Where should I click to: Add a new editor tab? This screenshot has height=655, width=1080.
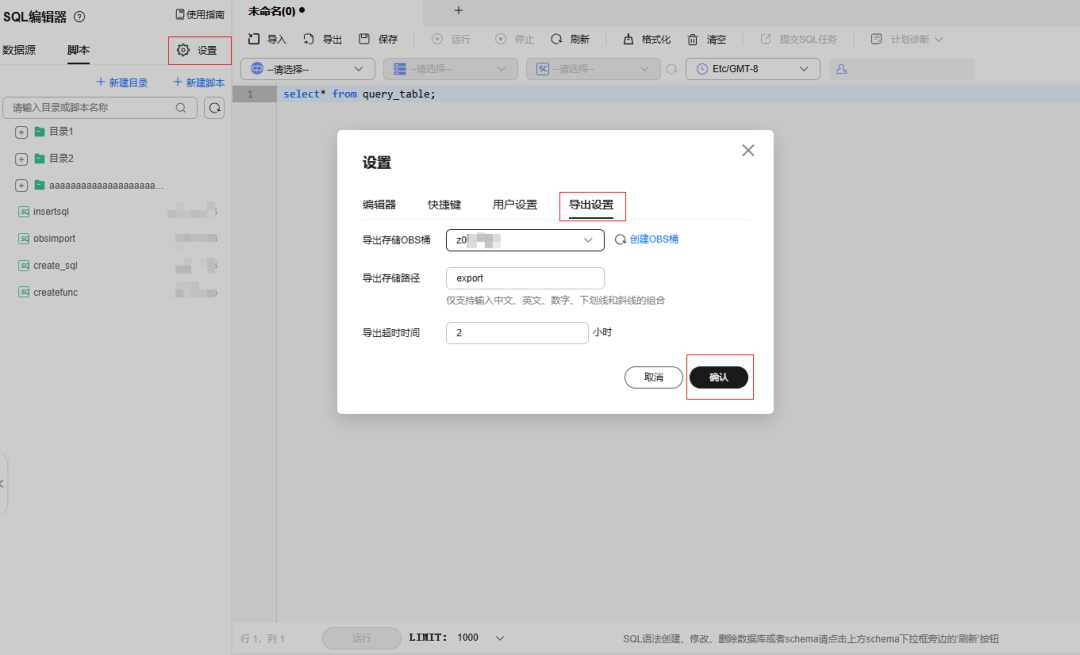tap(459, 10)
